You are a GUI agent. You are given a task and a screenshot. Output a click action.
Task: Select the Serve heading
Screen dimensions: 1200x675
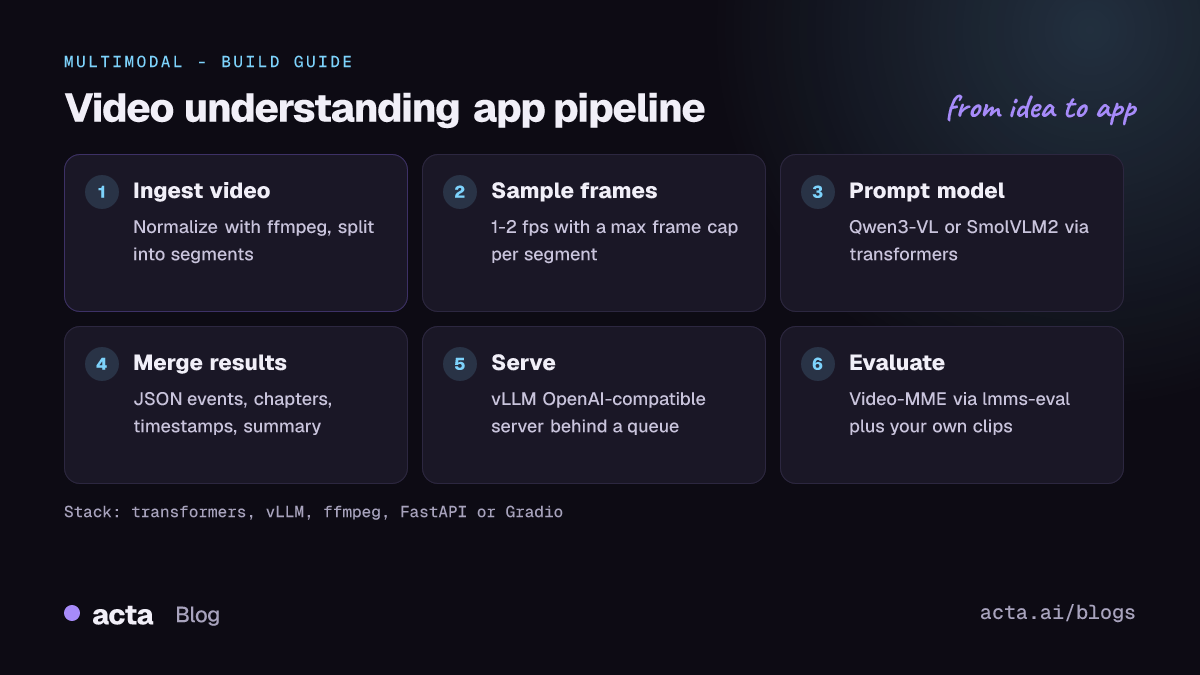523,363
